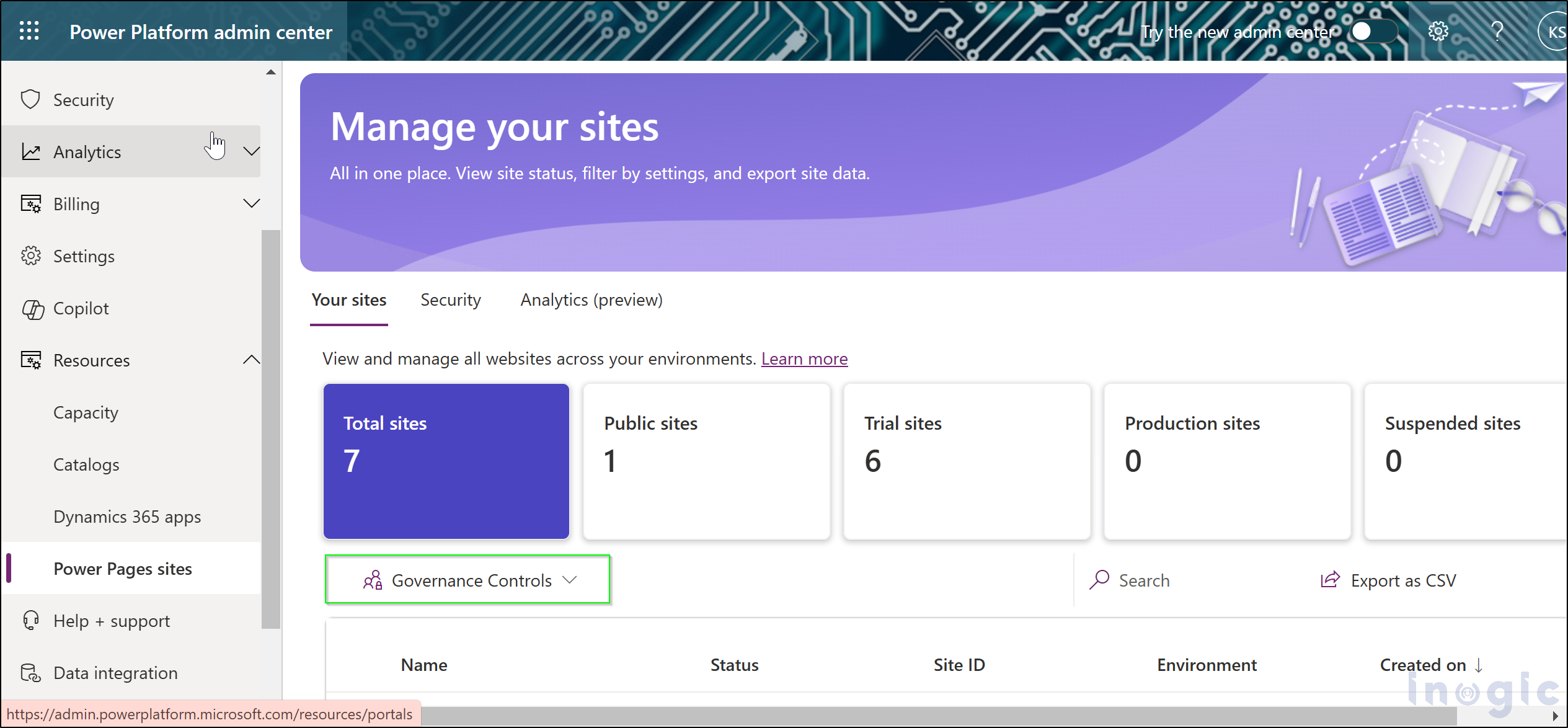Click the Security shield icon in sidebar
1568x728 pixels.
click(30, 100)
